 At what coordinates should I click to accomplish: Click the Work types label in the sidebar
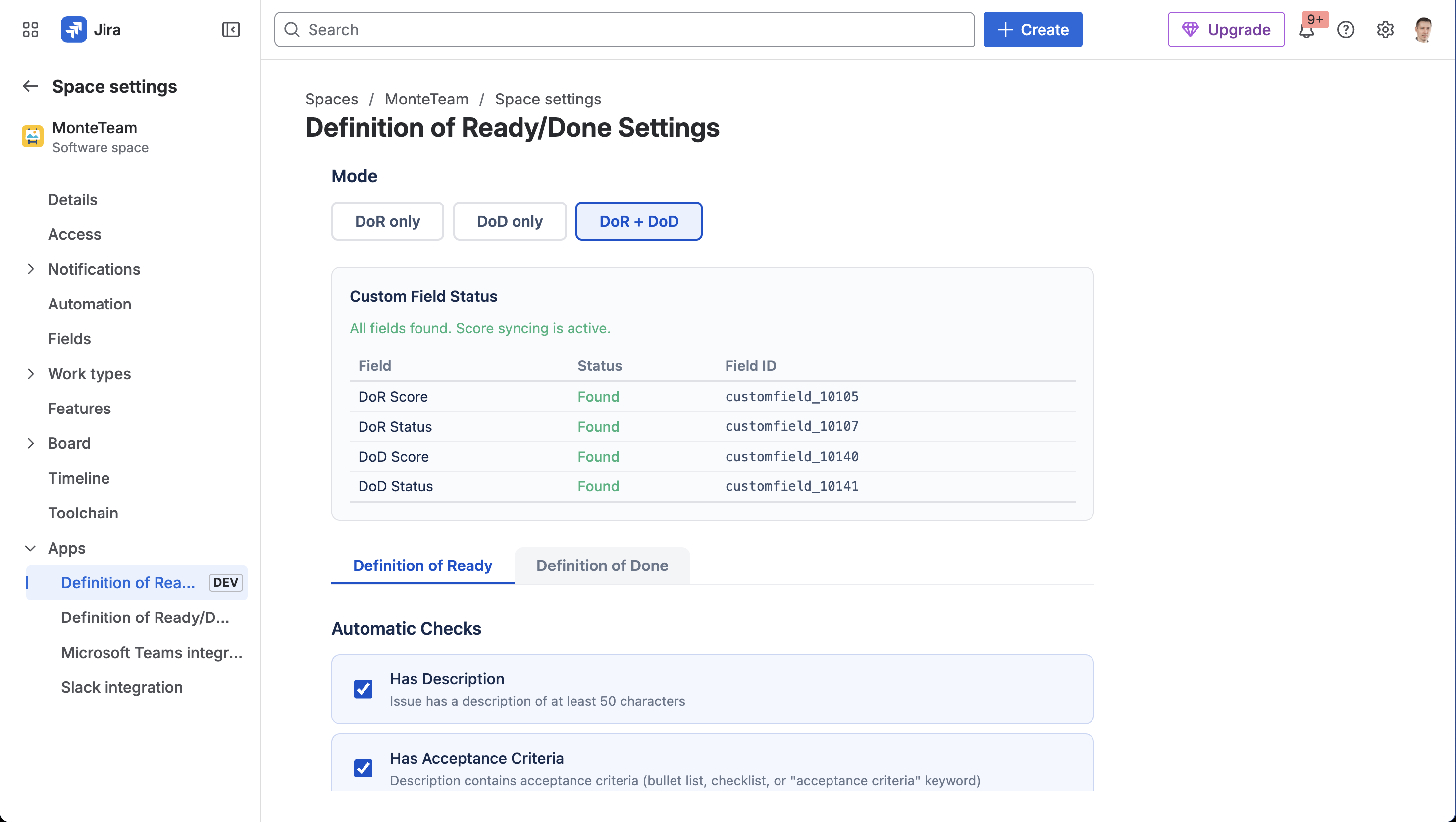coord(89,374)
